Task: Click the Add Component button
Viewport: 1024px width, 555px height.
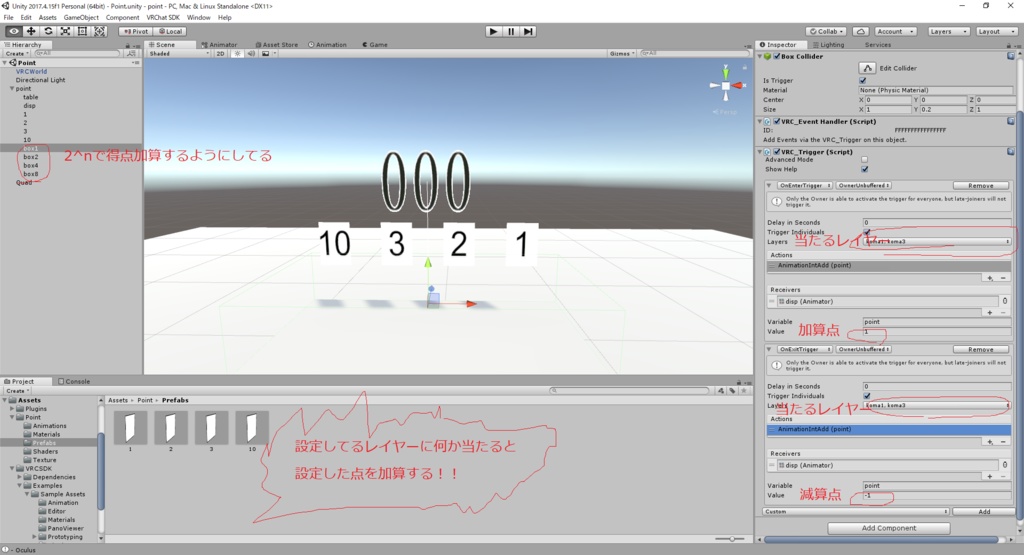Action: [889, 528]
